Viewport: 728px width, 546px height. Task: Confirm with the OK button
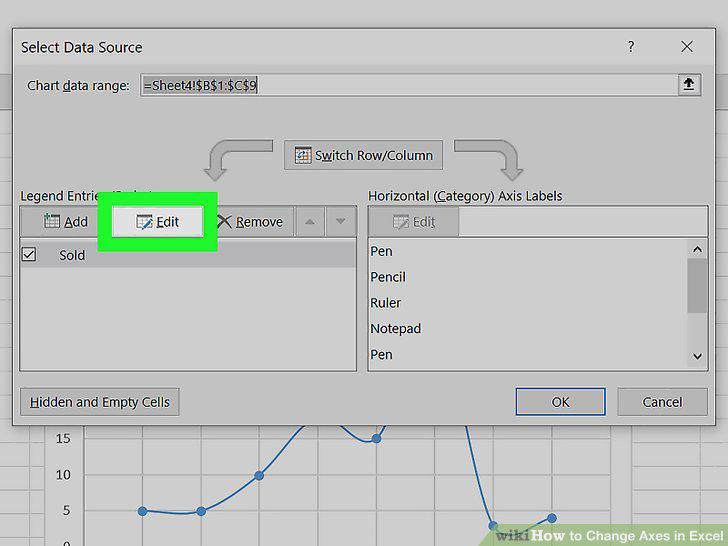(560, 402)
